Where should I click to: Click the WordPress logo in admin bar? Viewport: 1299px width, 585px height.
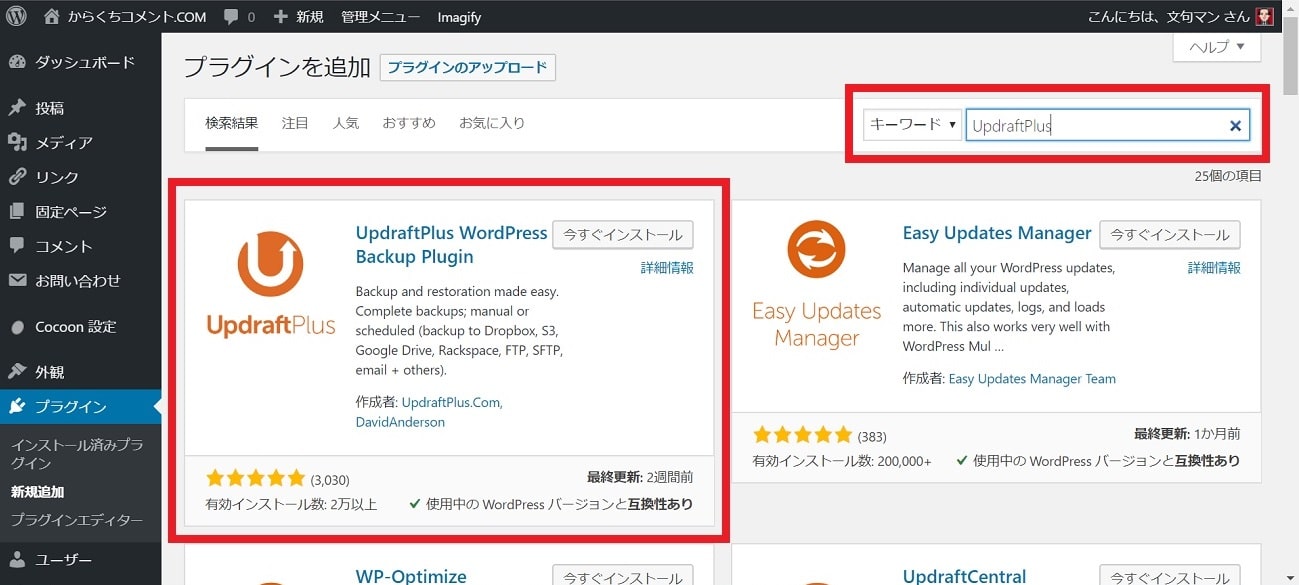[16, 16]
